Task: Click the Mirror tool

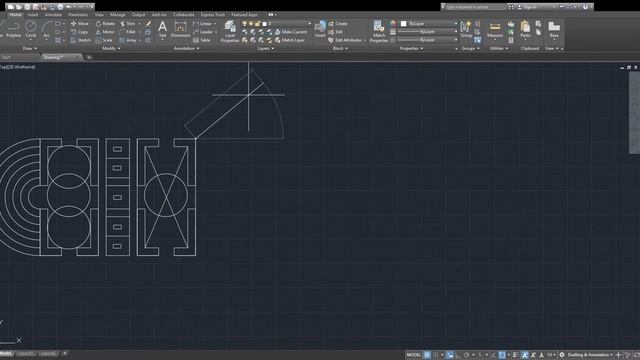Action: pos(105,32)
